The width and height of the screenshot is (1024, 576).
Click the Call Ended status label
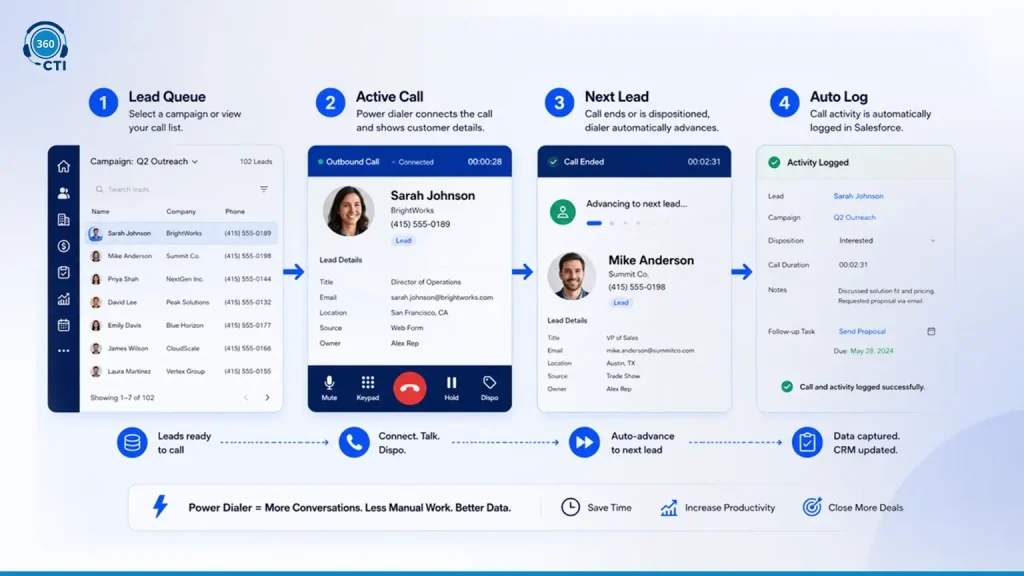[x=584, y=162]
